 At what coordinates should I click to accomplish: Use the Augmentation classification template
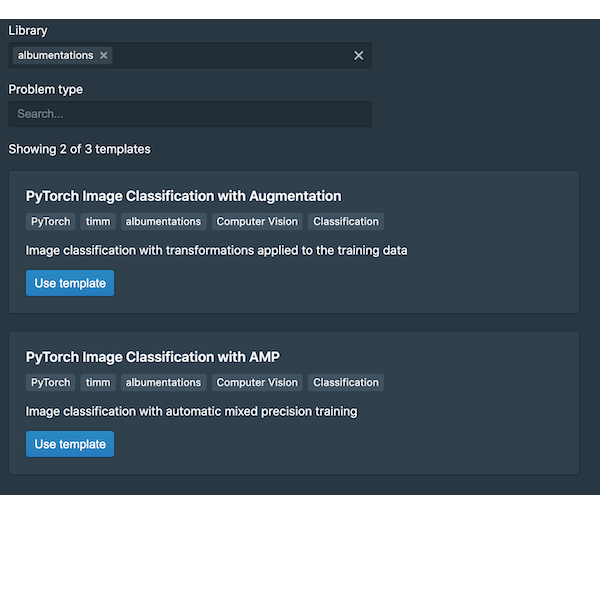pyautogui.click(x=70, y=283)
